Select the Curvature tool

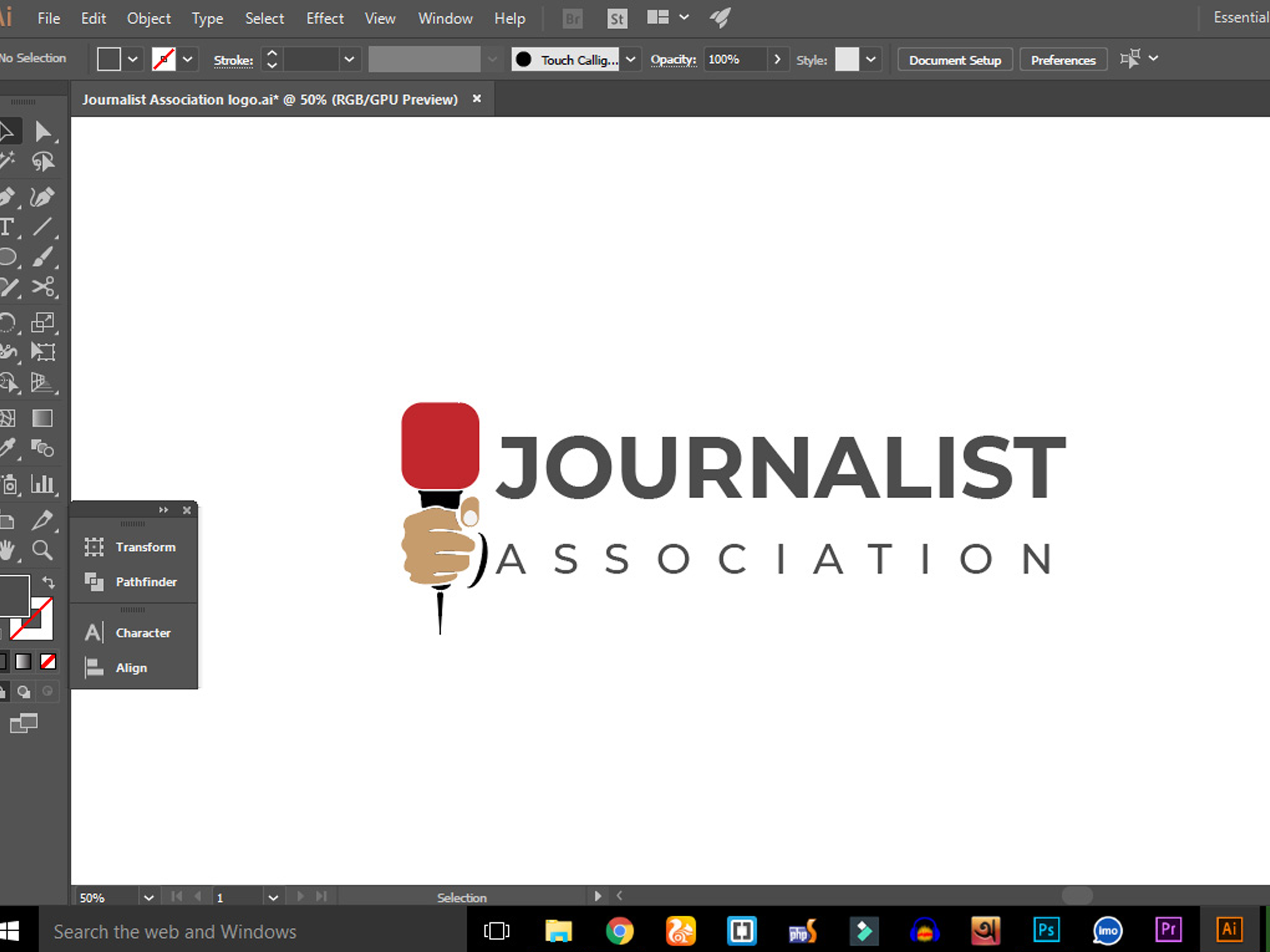(x=42, y=197)
